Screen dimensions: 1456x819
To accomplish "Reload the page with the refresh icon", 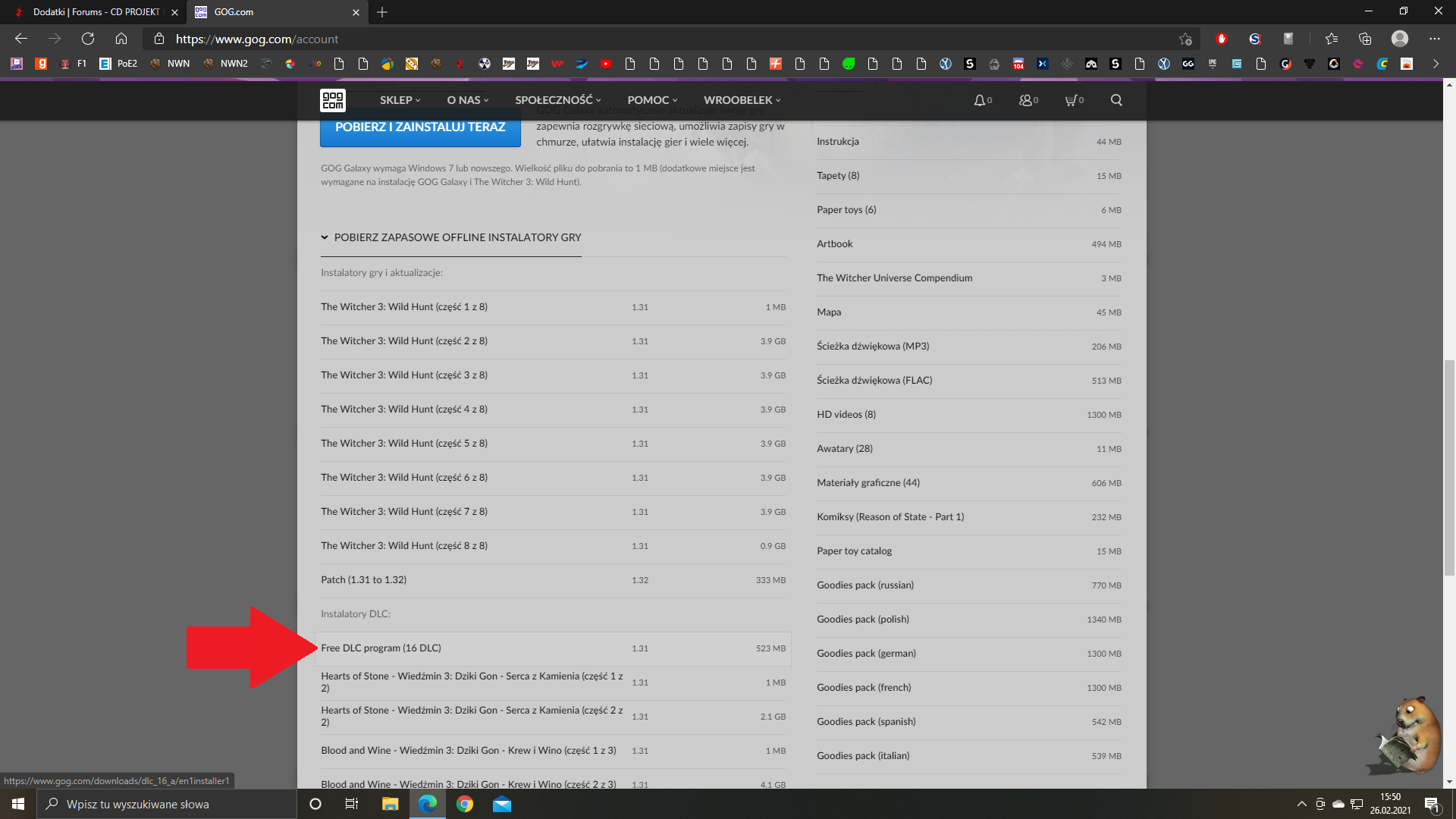I will [x=88, y=39].
